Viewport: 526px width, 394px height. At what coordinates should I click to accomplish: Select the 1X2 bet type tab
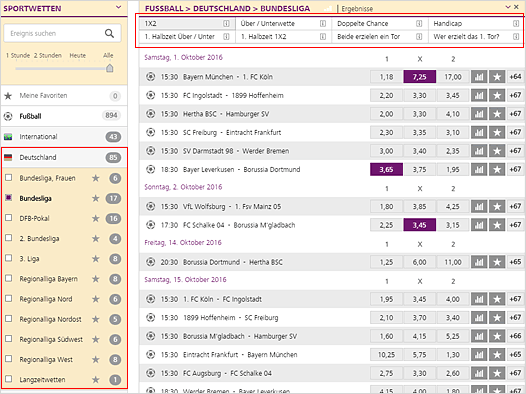pos(187,23)
